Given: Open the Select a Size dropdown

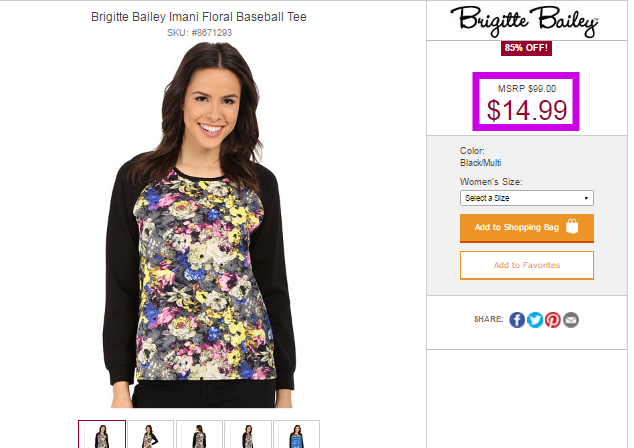Looking at the screenshot, I should 526,198.
